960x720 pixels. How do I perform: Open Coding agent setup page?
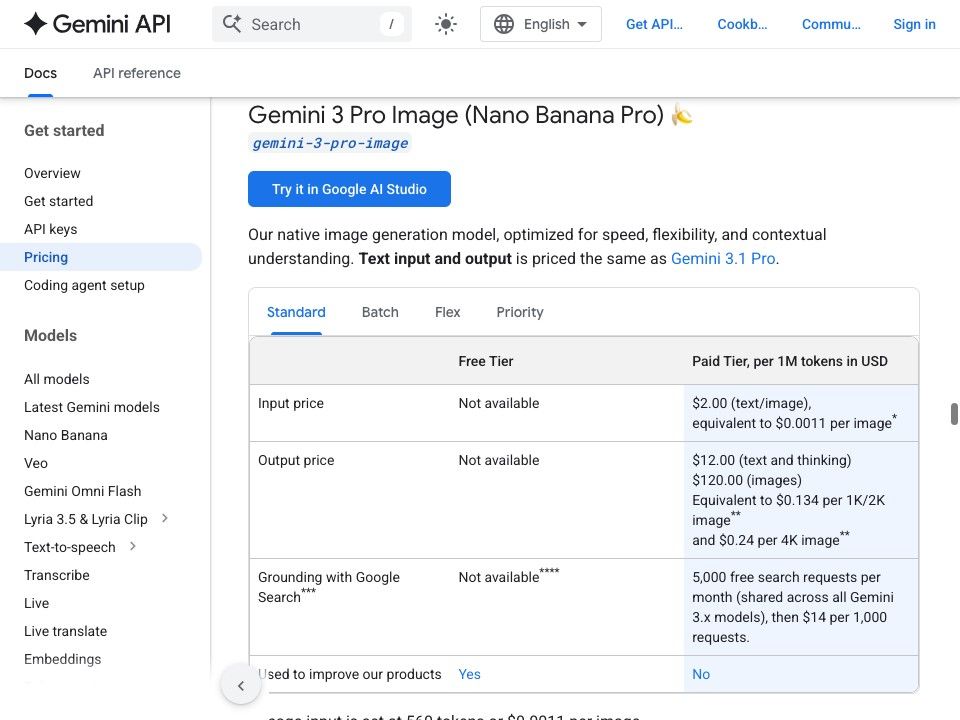[84, 285]
